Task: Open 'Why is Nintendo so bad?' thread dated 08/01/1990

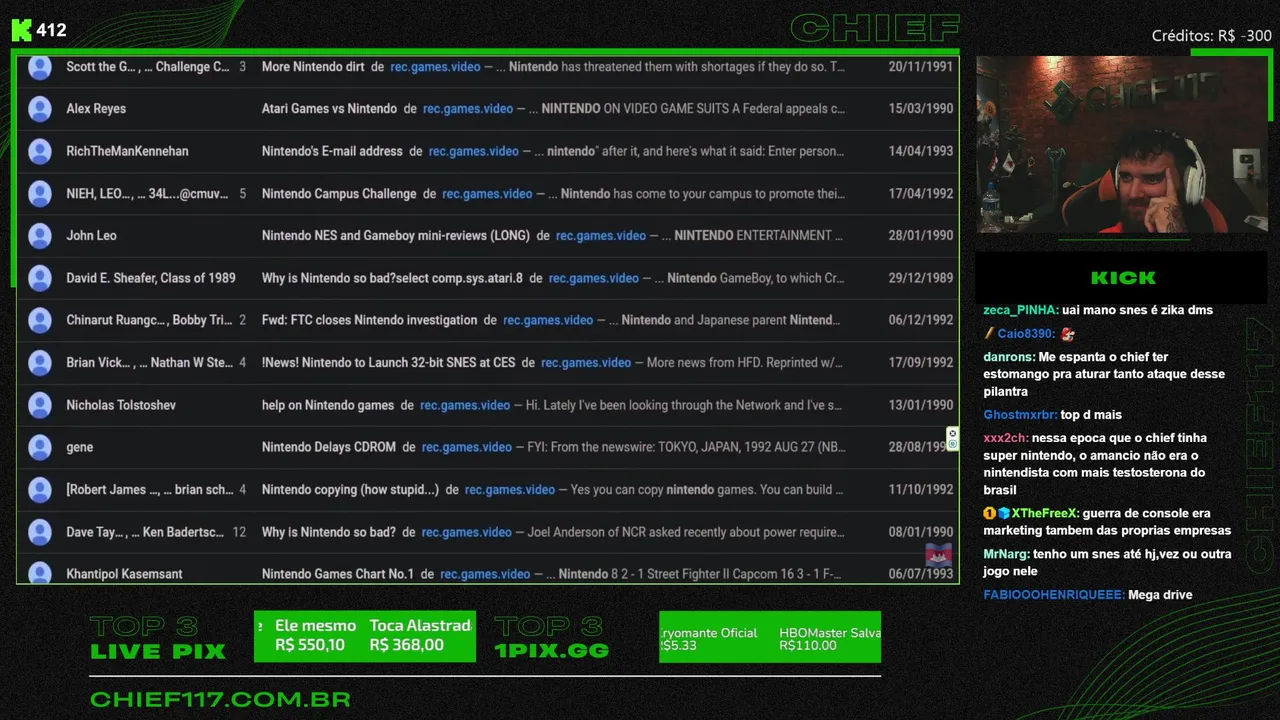Action: tap(329, 532)
